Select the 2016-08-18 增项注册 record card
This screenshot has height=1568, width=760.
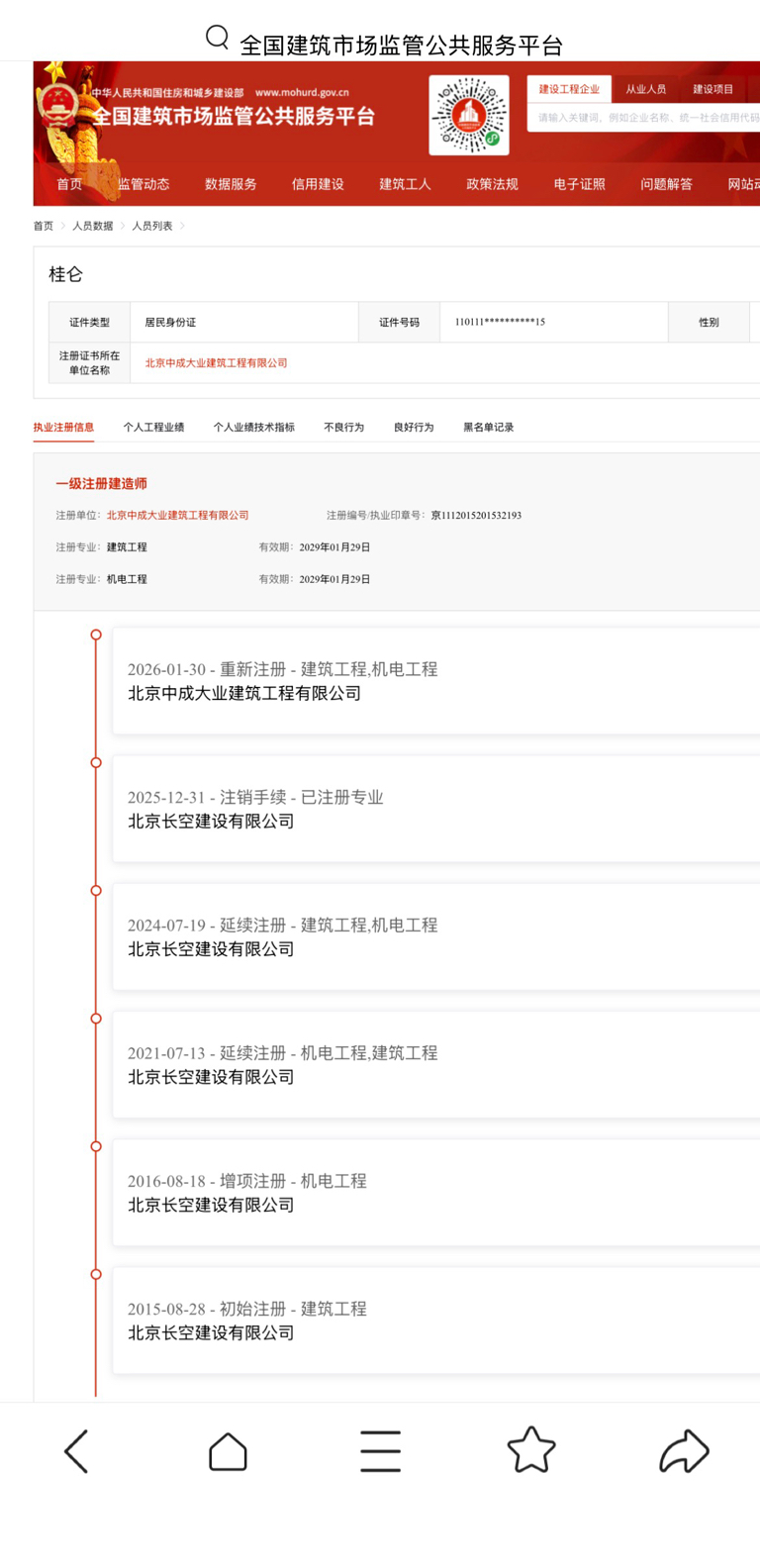[436, 1193]
